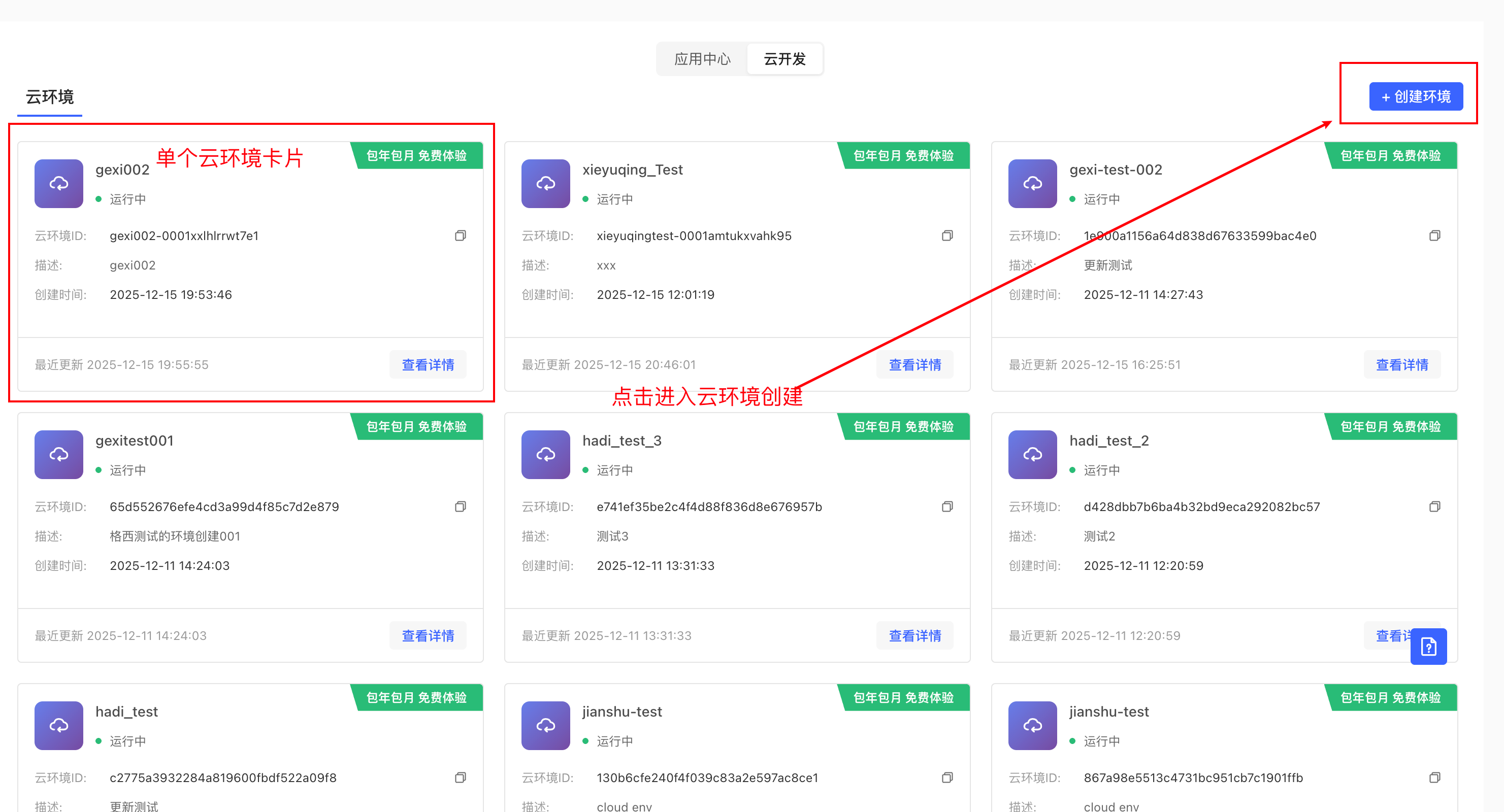Open 查看详情 for gexitest001
The height and width of the screenshot is (812, 1504).
(428, 636)
